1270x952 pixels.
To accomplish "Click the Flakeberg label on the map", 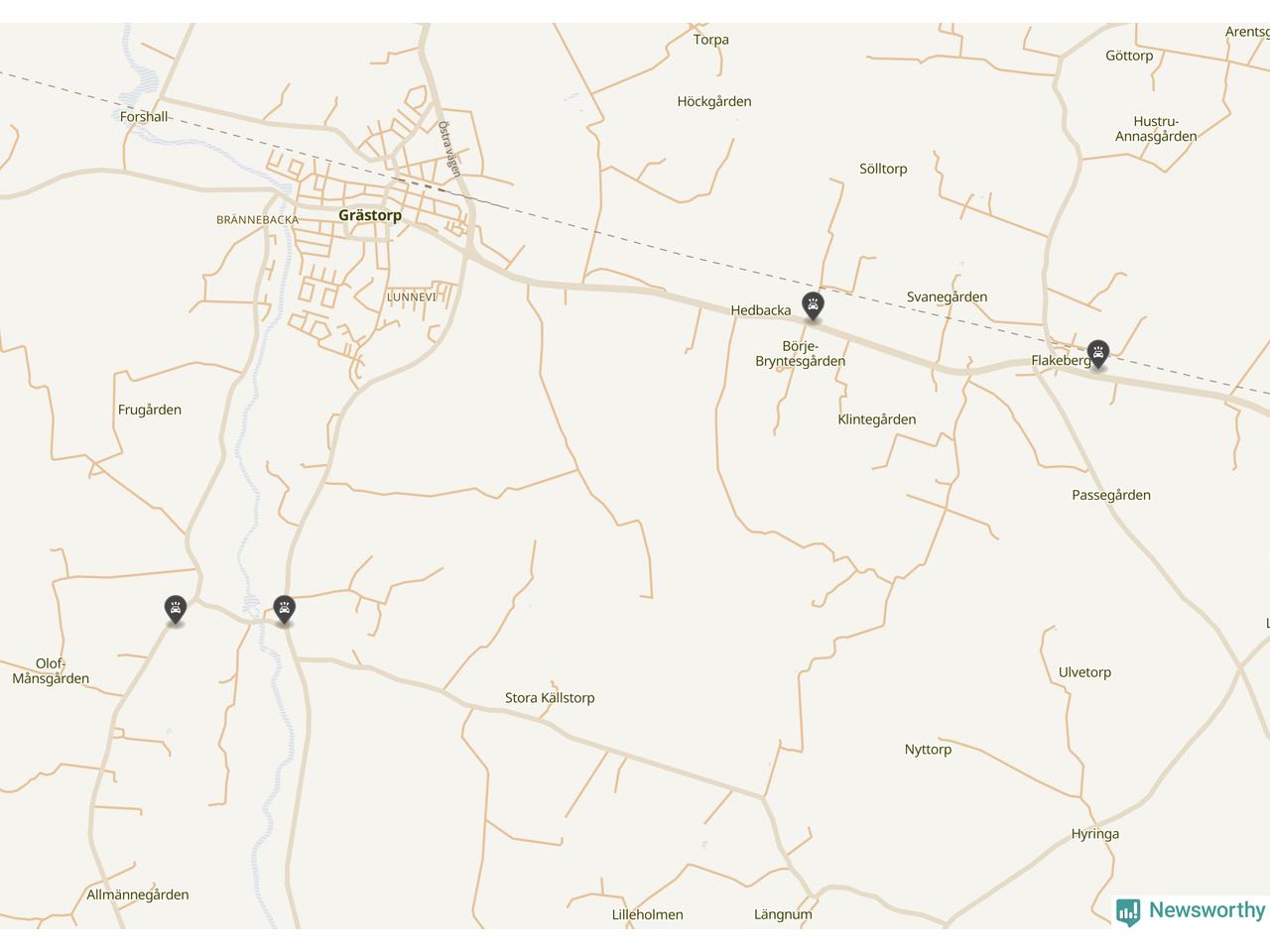I will click(x=1061, y=361).
